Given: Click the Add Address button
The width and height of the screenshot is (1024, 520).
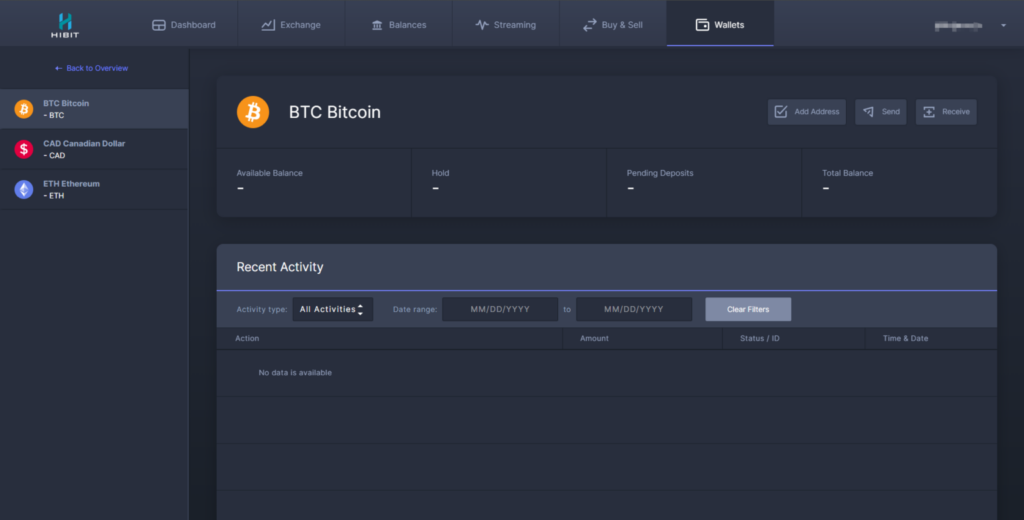Looking at the screenshot, I should point(807,112).
